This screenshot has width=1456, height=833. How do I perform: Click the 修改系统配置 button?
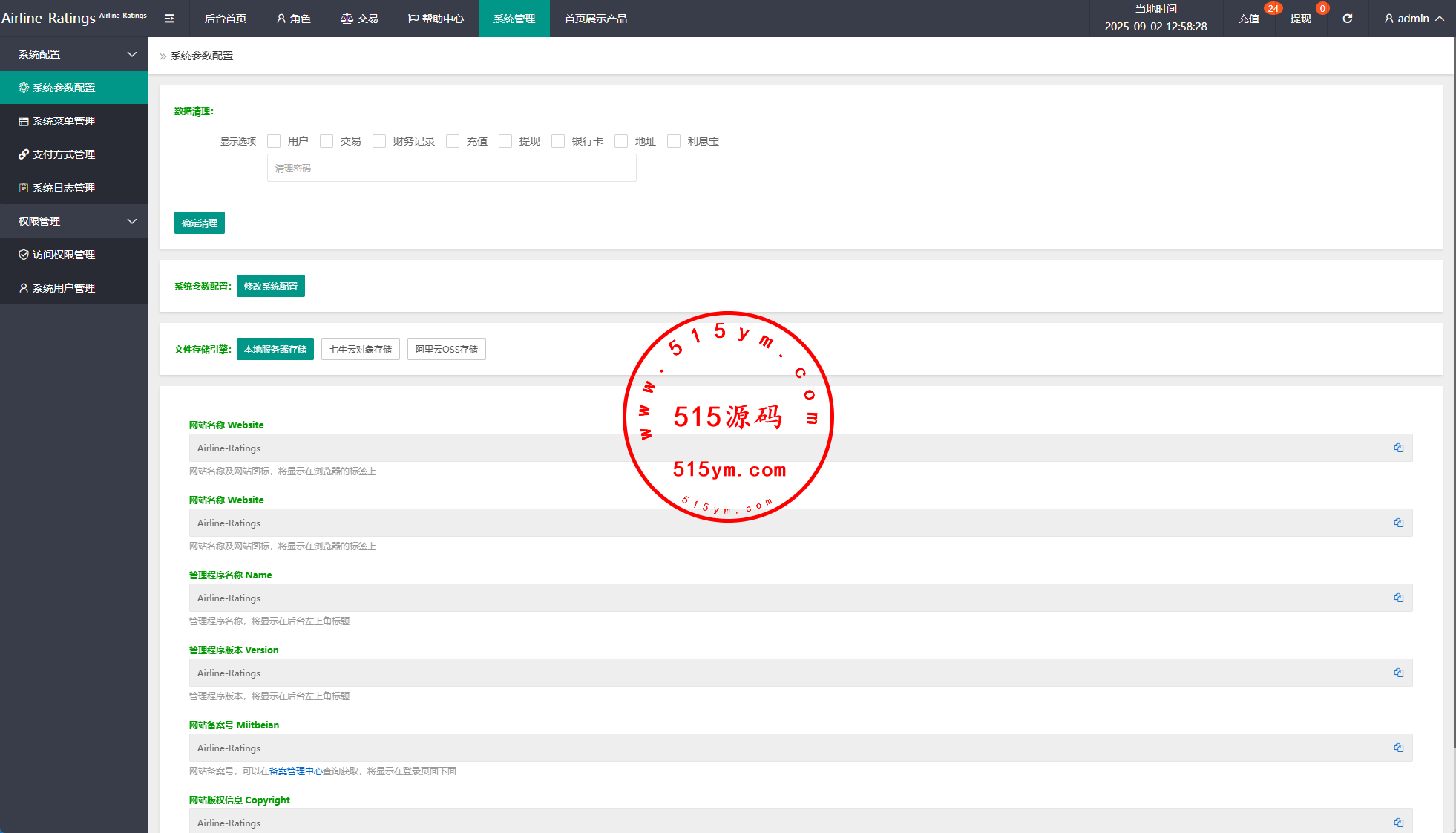coord(270,286)
